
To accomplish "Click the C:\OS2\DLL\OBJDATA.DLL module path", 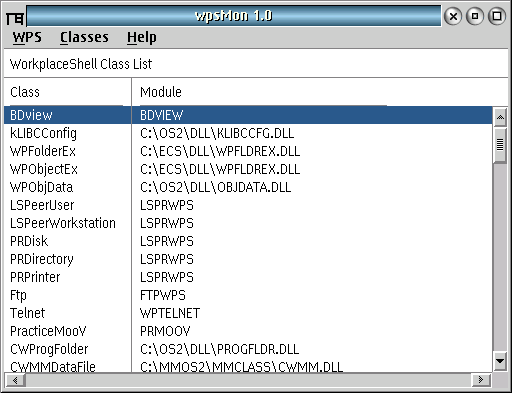I will pos(215,187).
